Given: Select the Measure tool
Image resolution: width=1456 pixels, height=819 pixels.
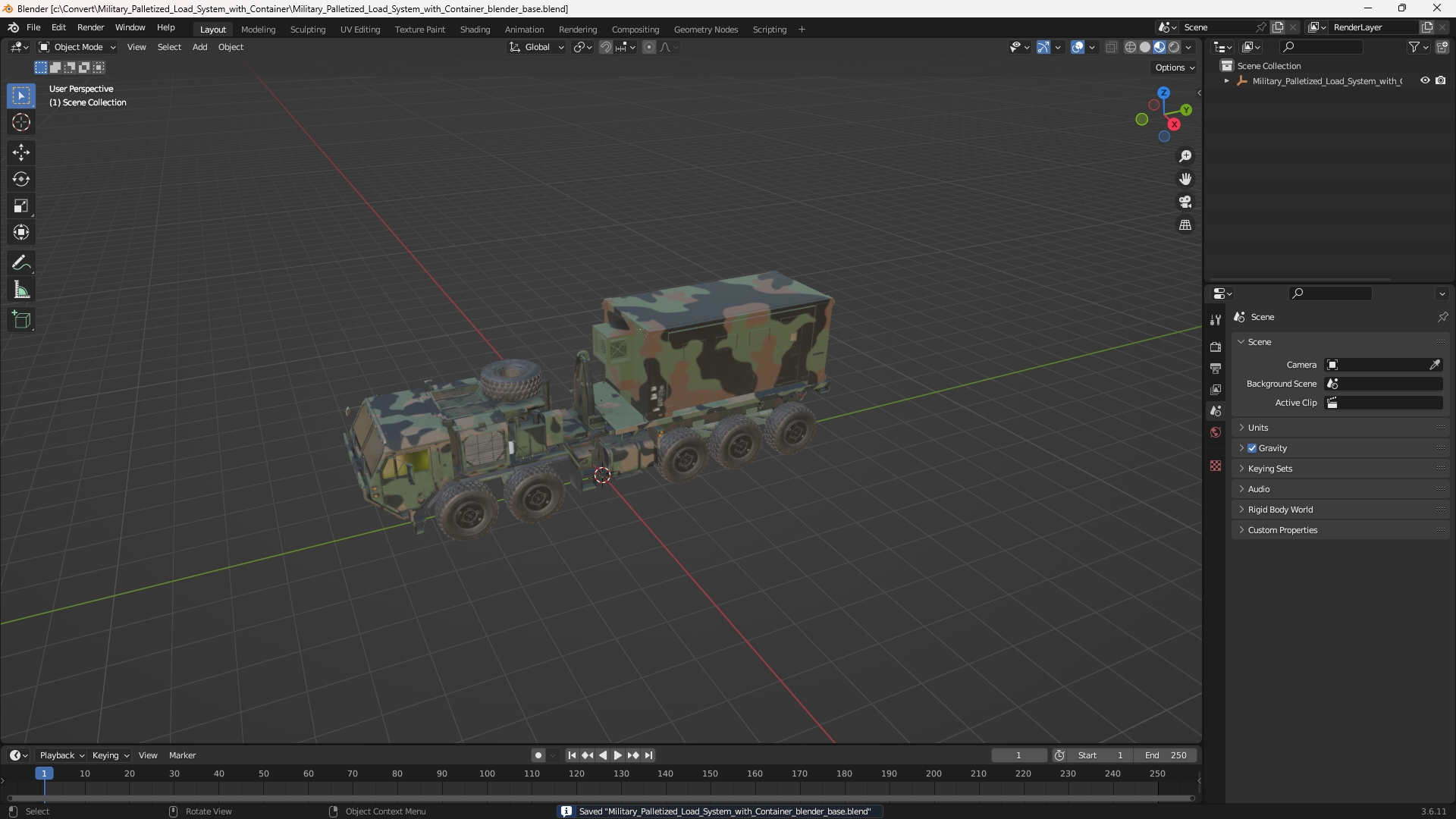Looking at the screenshot, I should (x=21, y=290).
